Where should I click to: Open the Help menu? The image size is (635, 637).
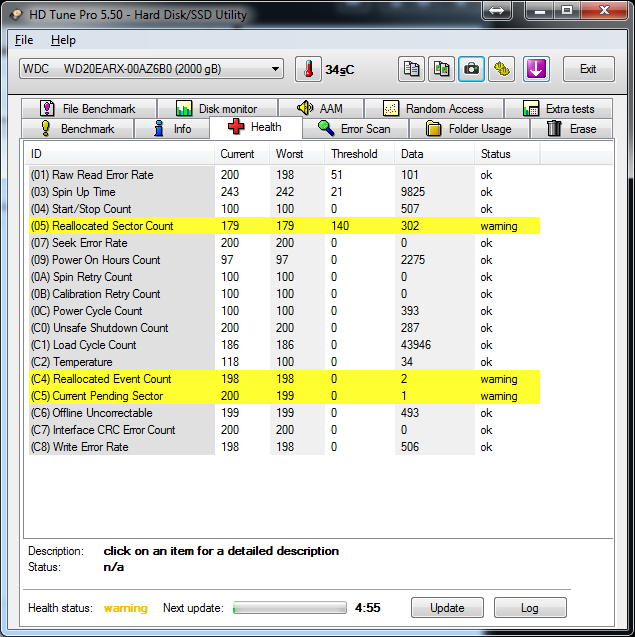63,40
